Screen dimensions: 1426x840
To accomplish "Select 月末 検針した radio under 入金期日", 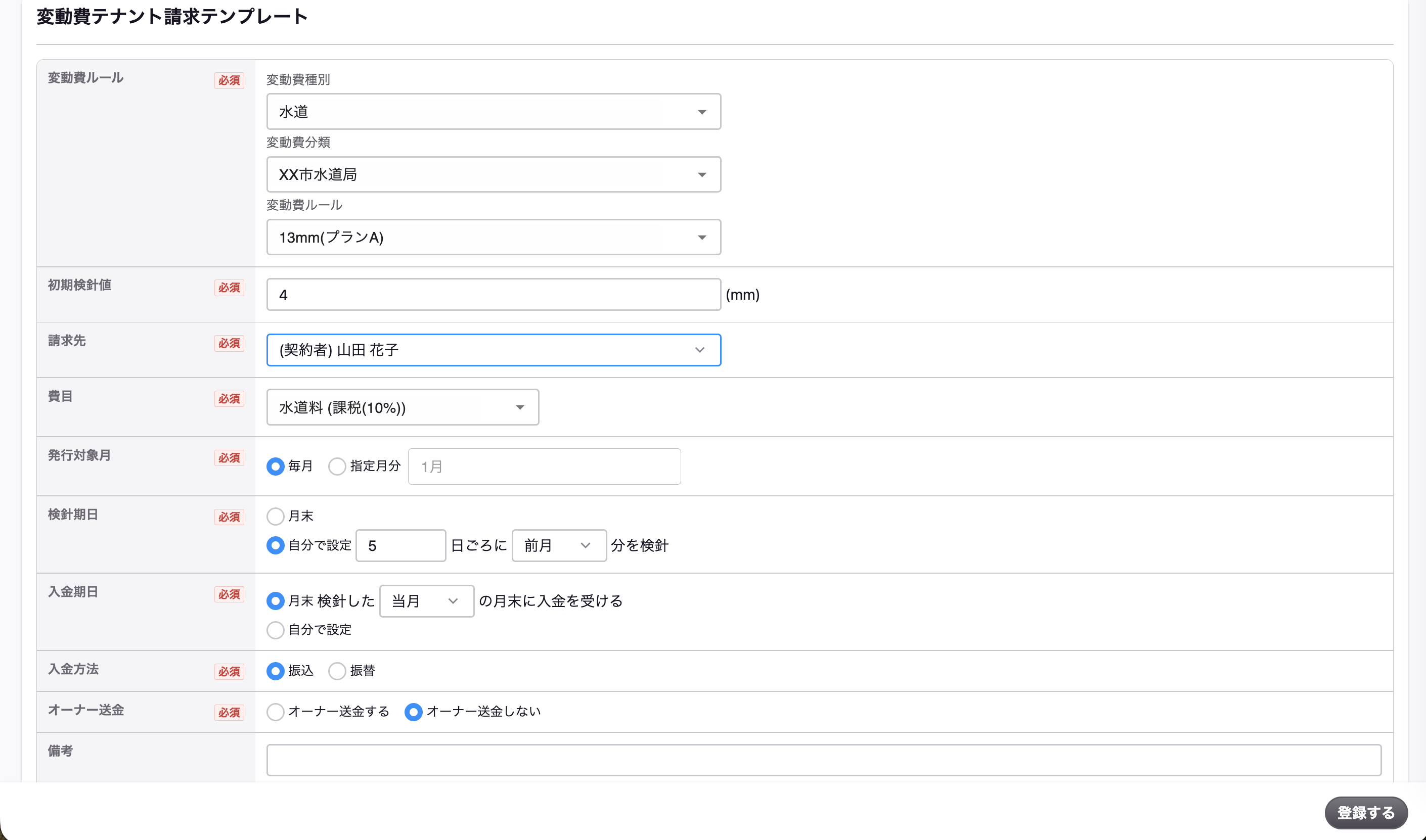I will tap(275, 601).
